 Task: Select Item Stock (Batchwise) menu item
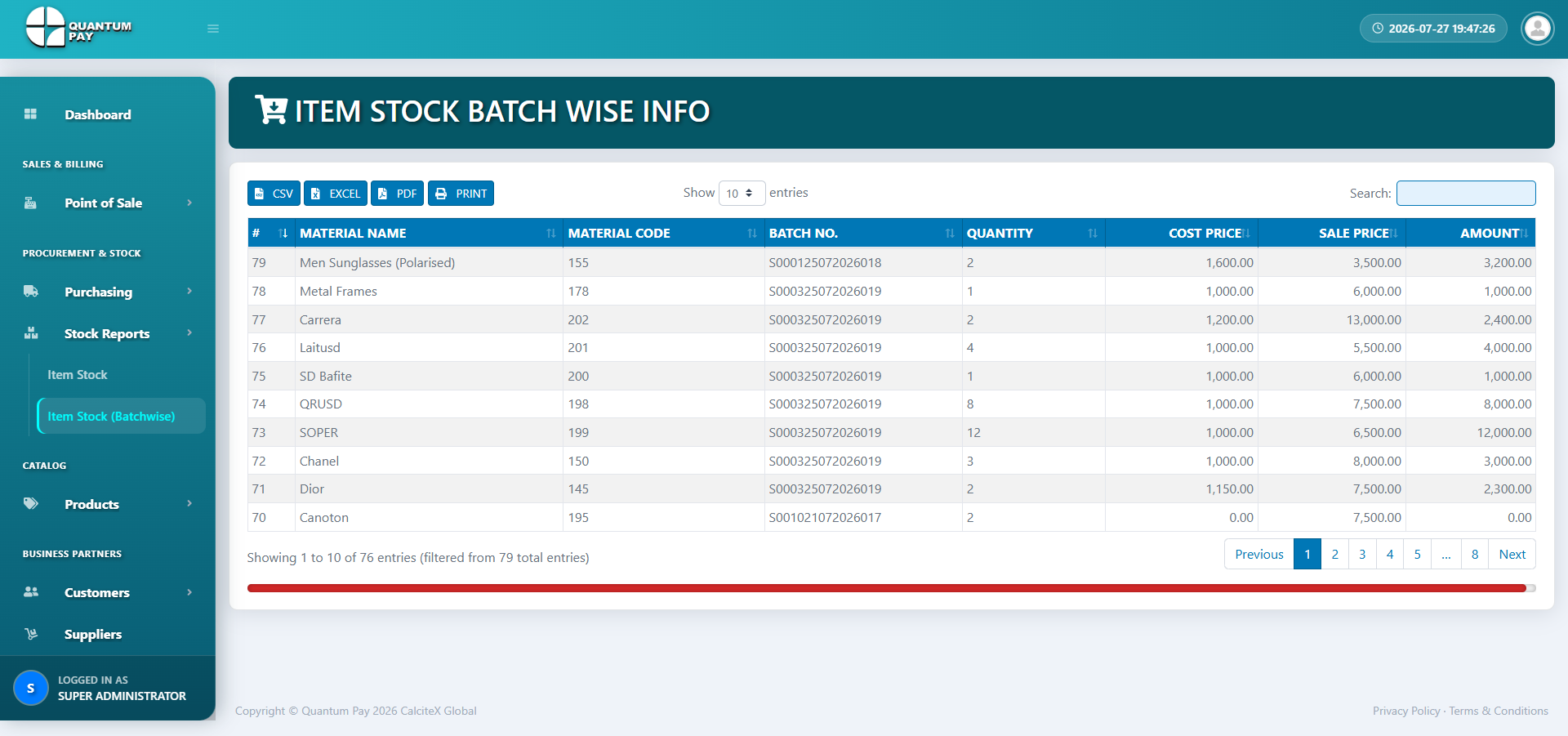[122, 416]
